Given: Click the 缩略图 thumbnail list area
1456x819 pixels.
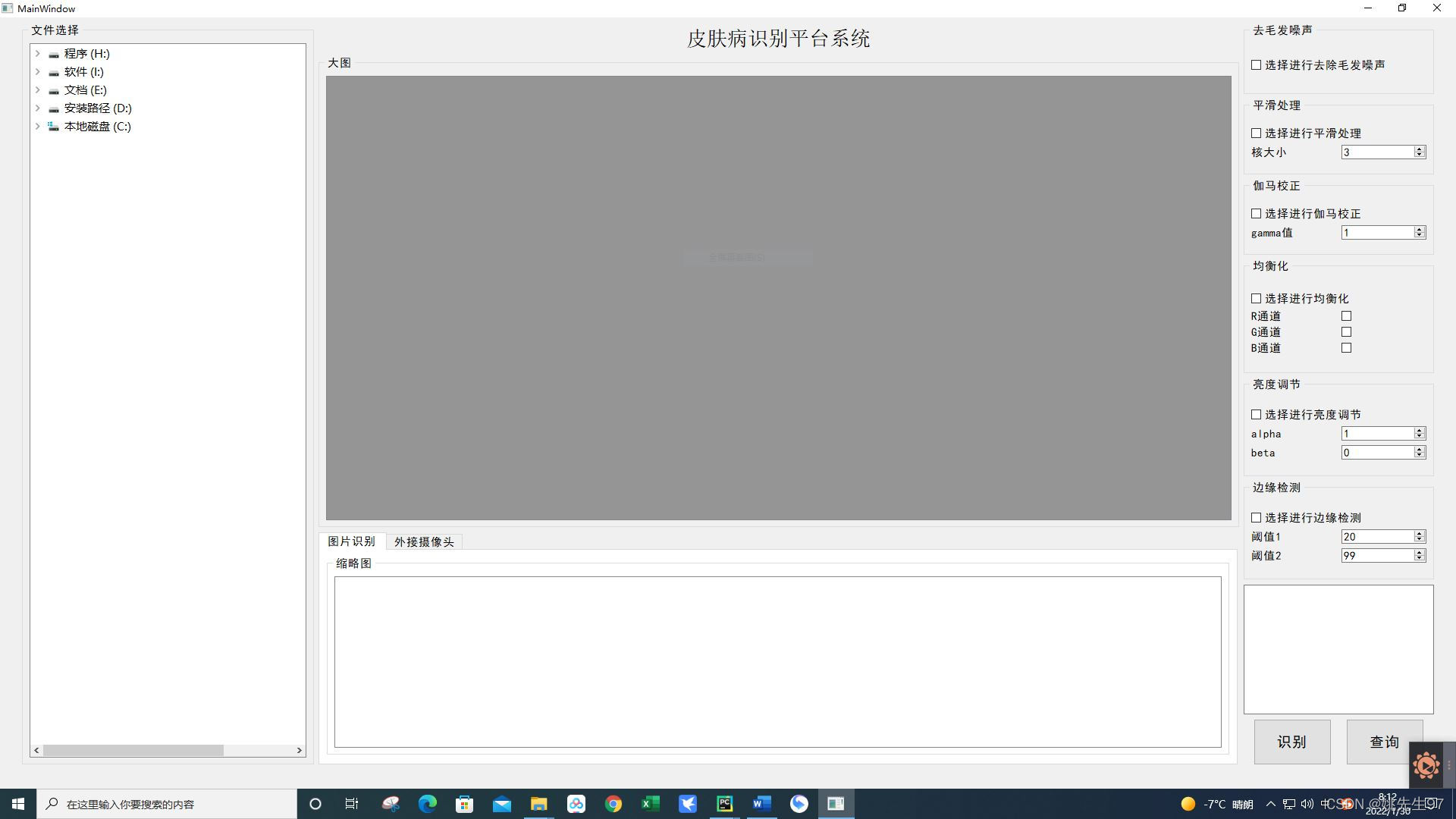Looking at the screenshot, I should 778,662.
